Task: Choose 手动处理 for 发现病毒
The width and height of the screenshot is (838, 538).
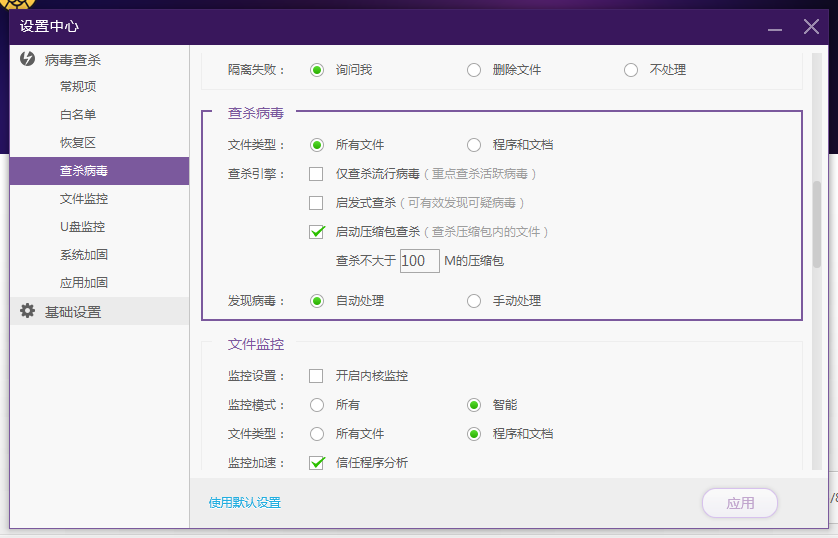Action: [474, 301]
